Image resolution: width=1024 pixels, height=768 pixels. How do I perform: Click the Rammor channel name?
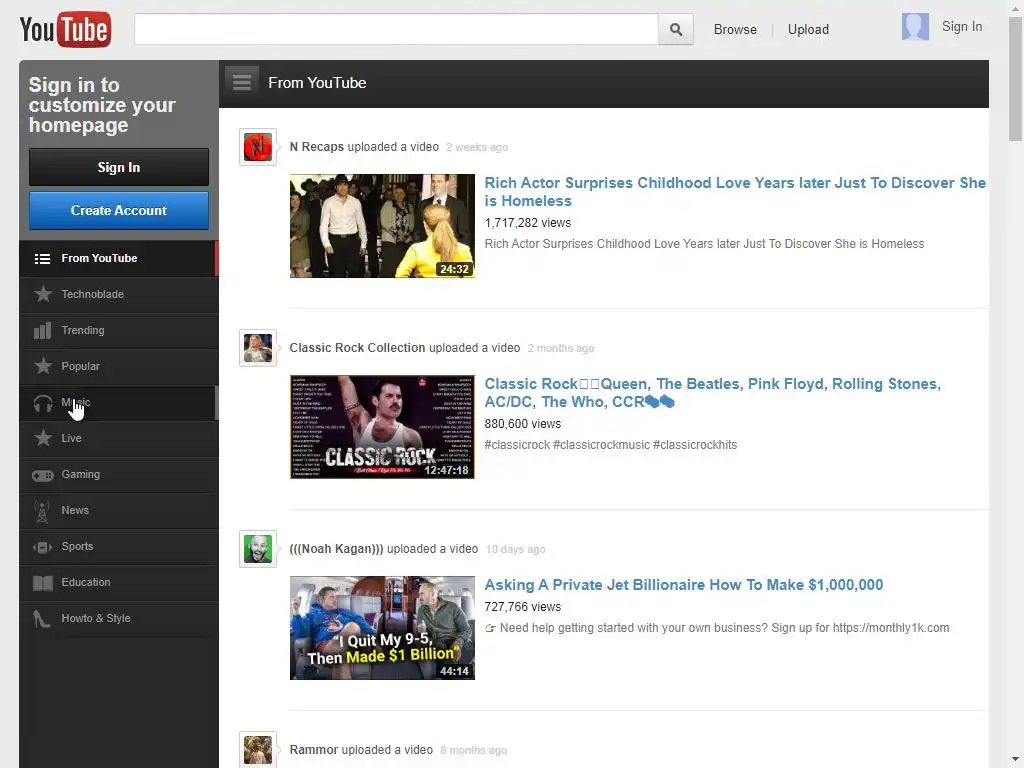313,750
